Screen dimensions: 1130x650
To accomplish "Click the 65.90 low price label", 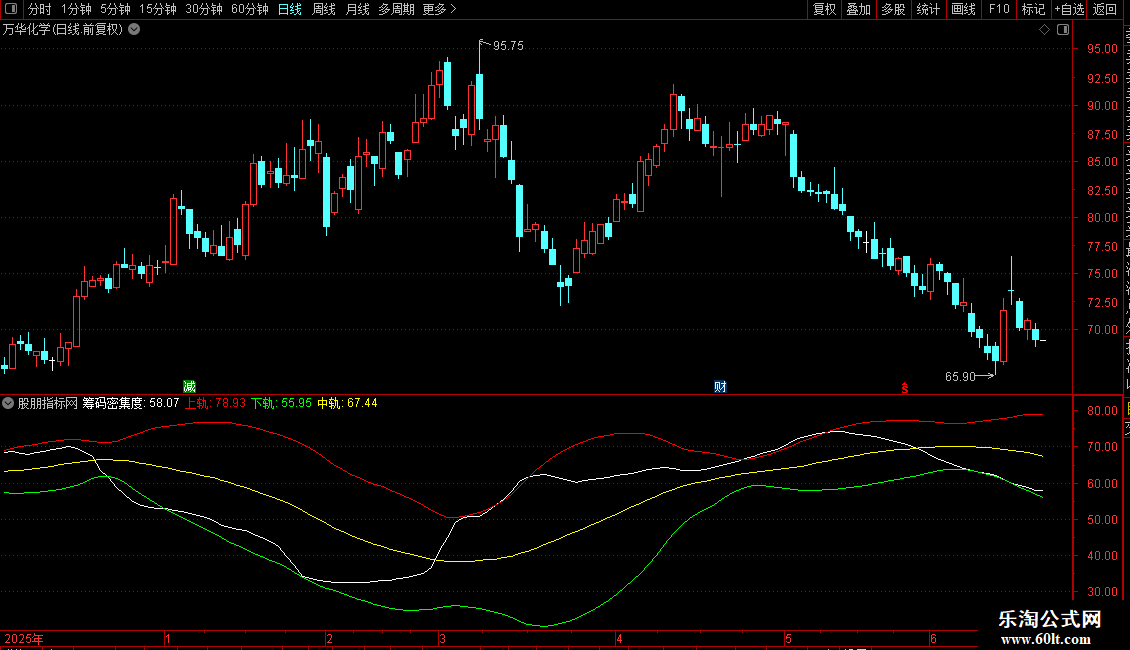I will coord(960,377).
